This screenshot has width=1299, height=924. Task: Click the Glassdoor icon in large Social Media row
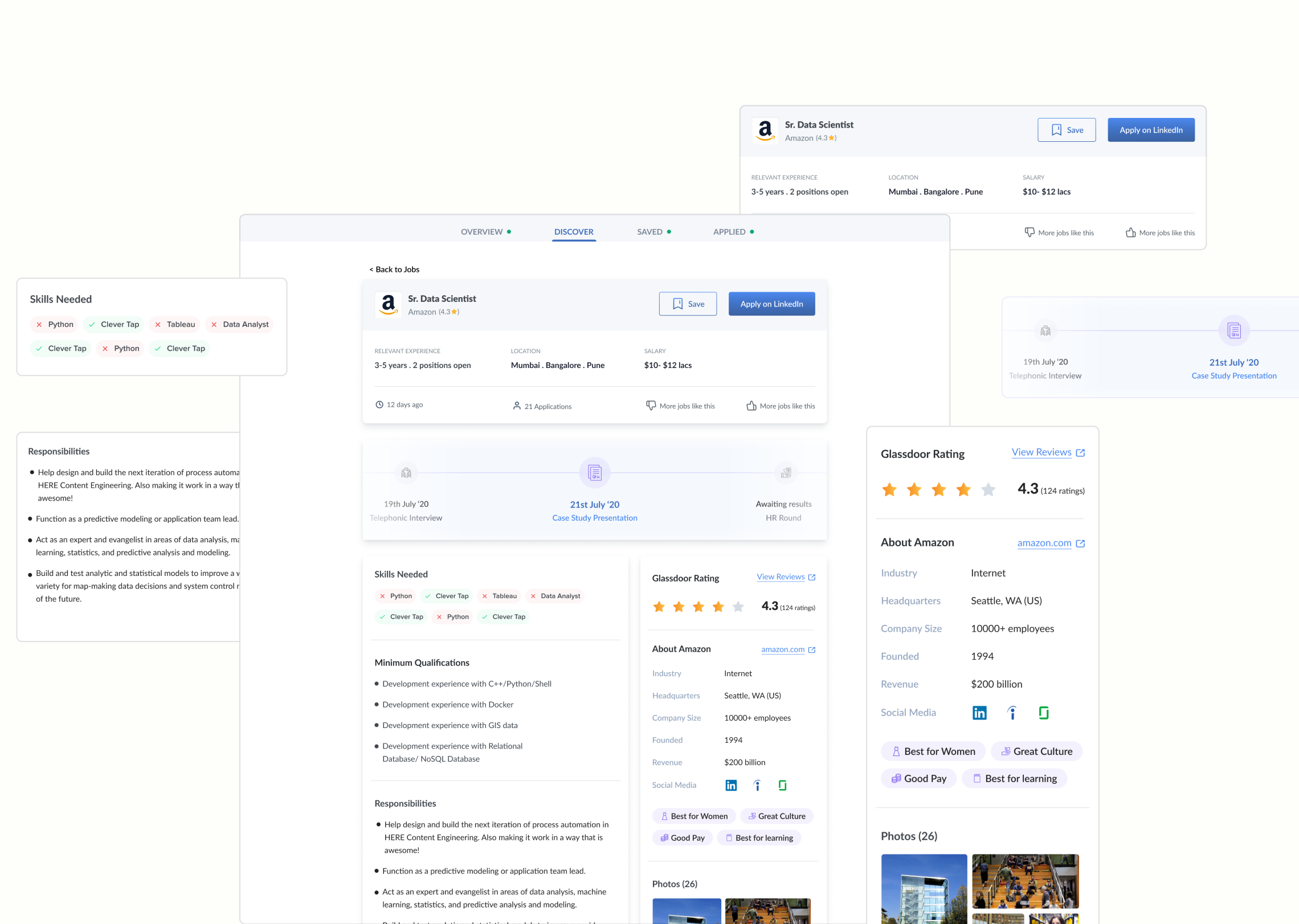(x=1043, y=713)
